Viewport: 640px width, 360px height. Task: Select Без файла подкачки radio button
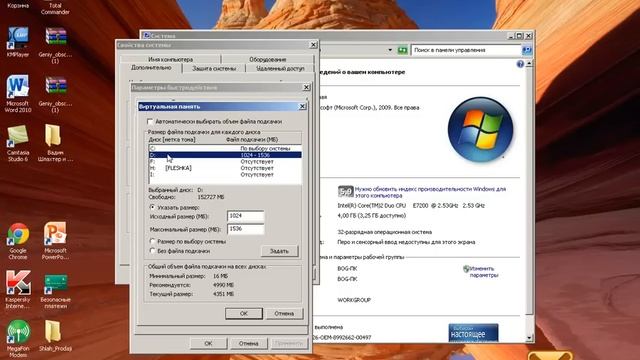(152, 251)
